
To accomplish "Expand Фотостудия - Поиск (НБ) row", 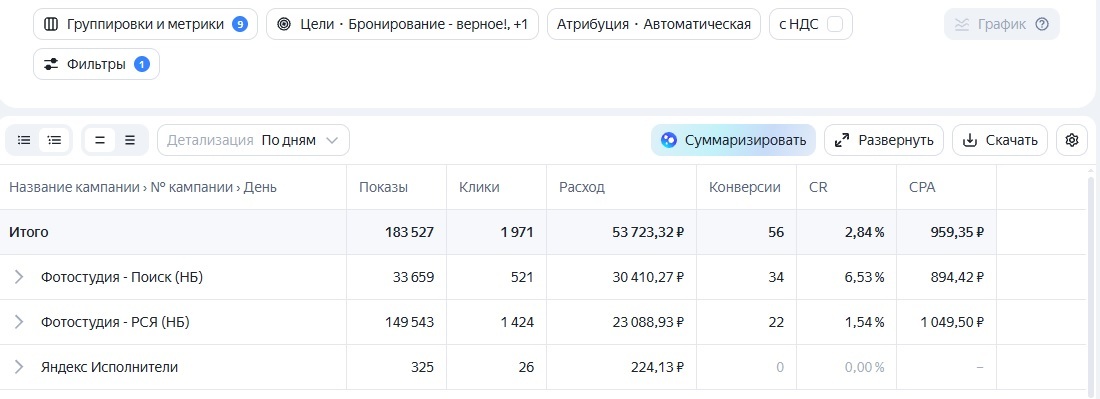I will [19, 277].
